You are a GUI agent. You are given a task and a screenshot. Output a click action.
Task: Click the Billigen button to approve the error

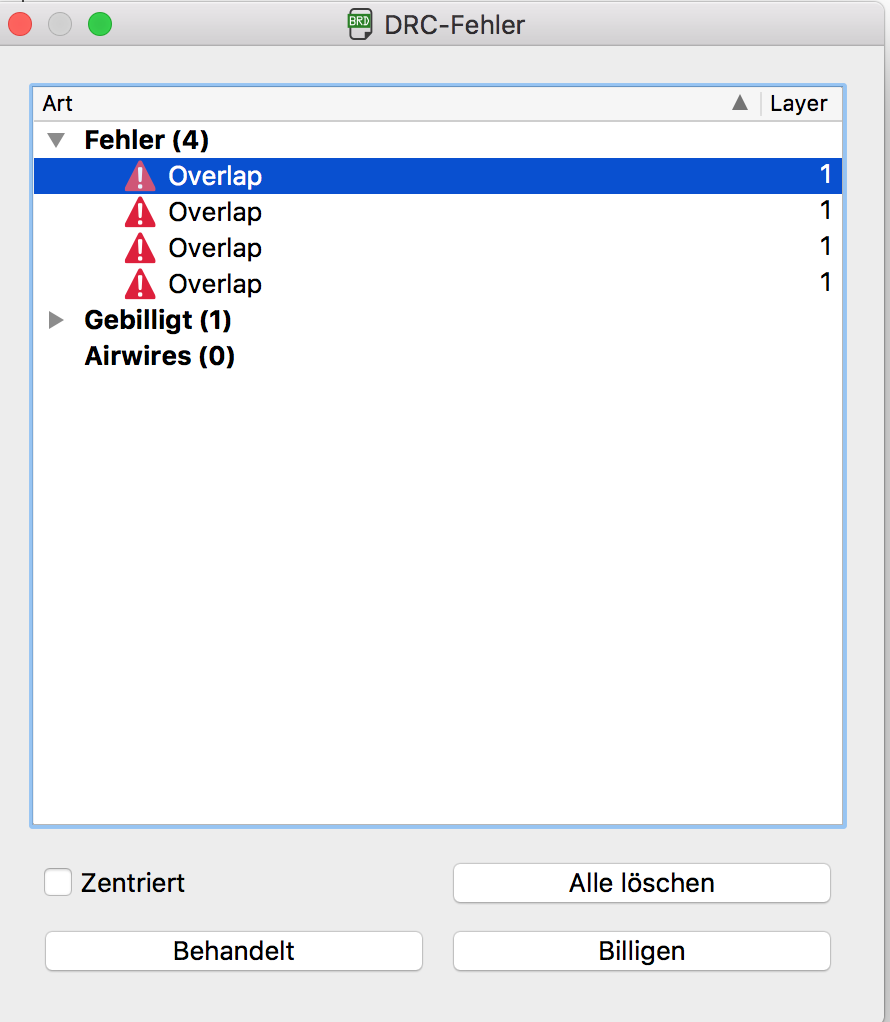pyautogui.click(x=641, y=951)
